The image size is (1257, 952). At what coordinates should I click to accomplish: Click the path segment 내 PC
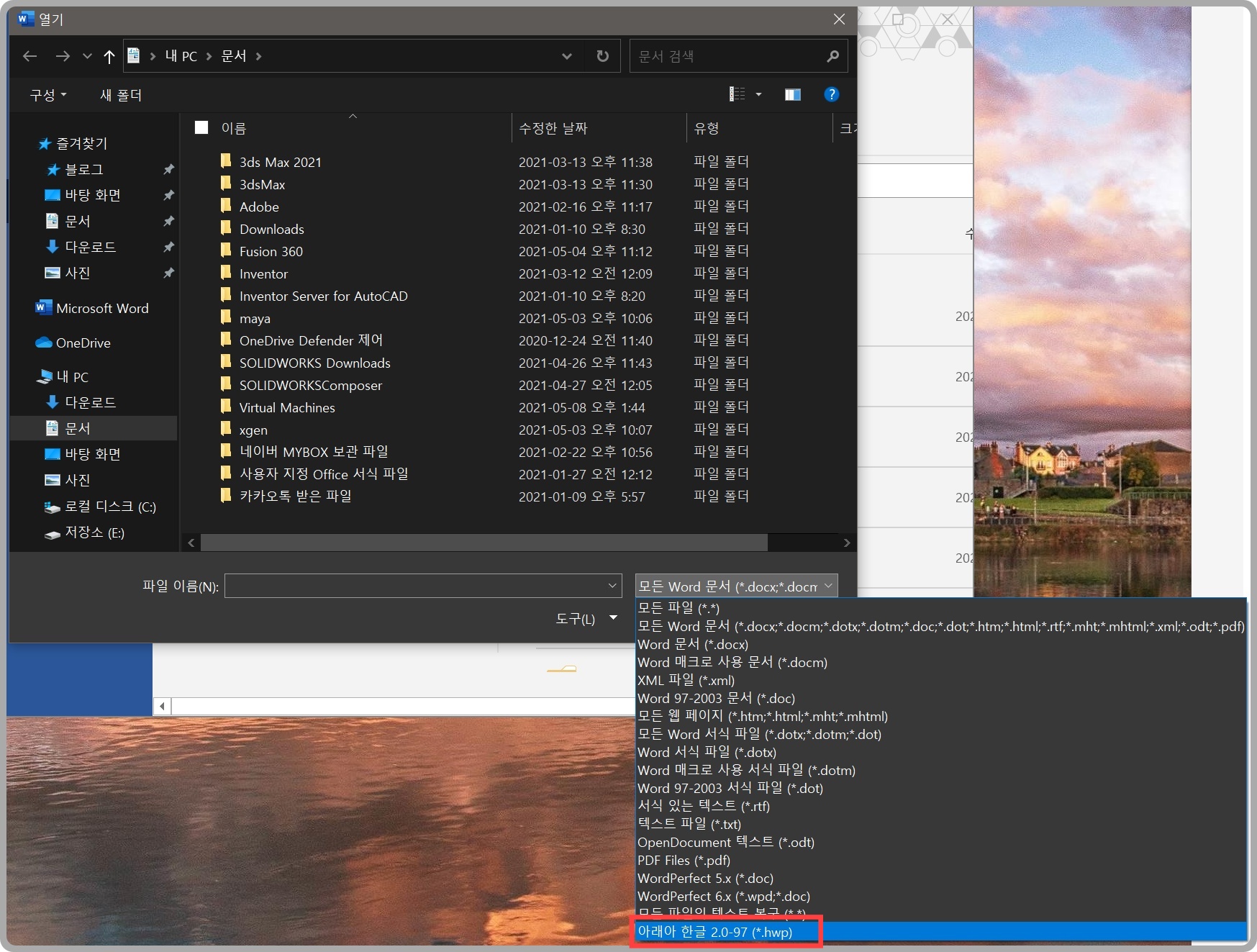click(x=181, y=56)
